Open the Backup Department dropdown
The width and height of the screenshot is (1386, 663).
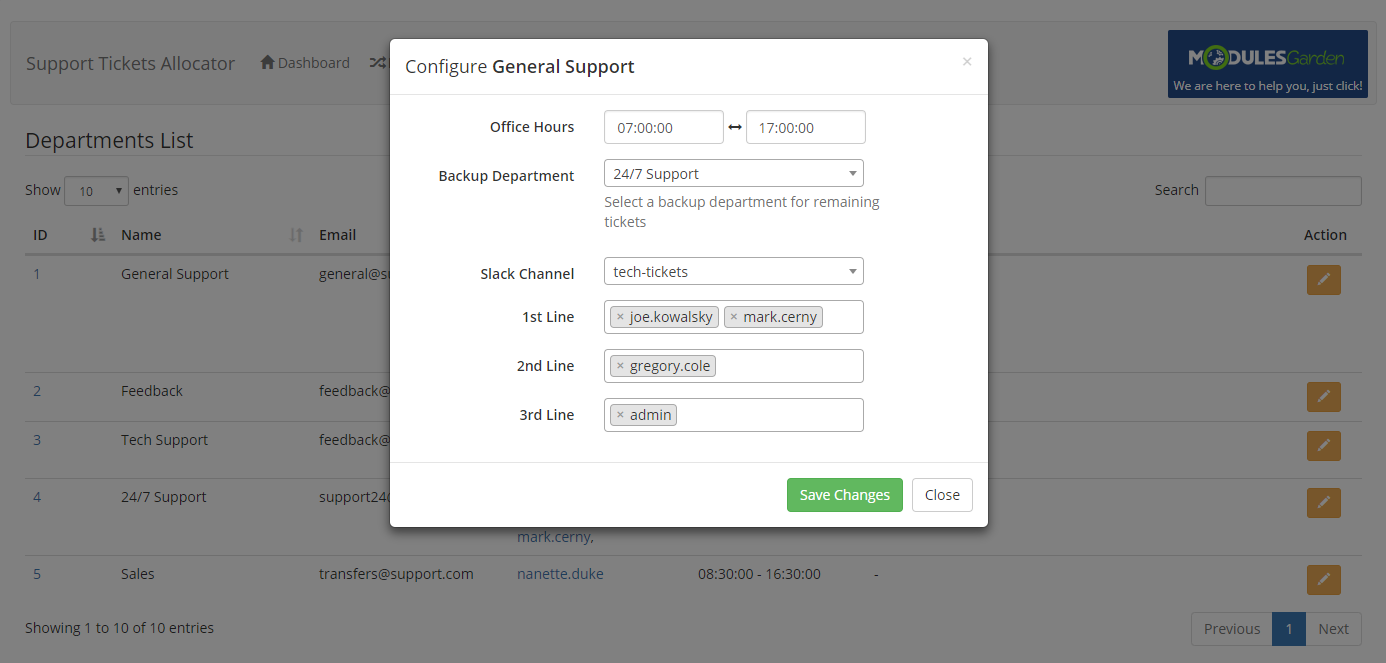click(733, 173)
